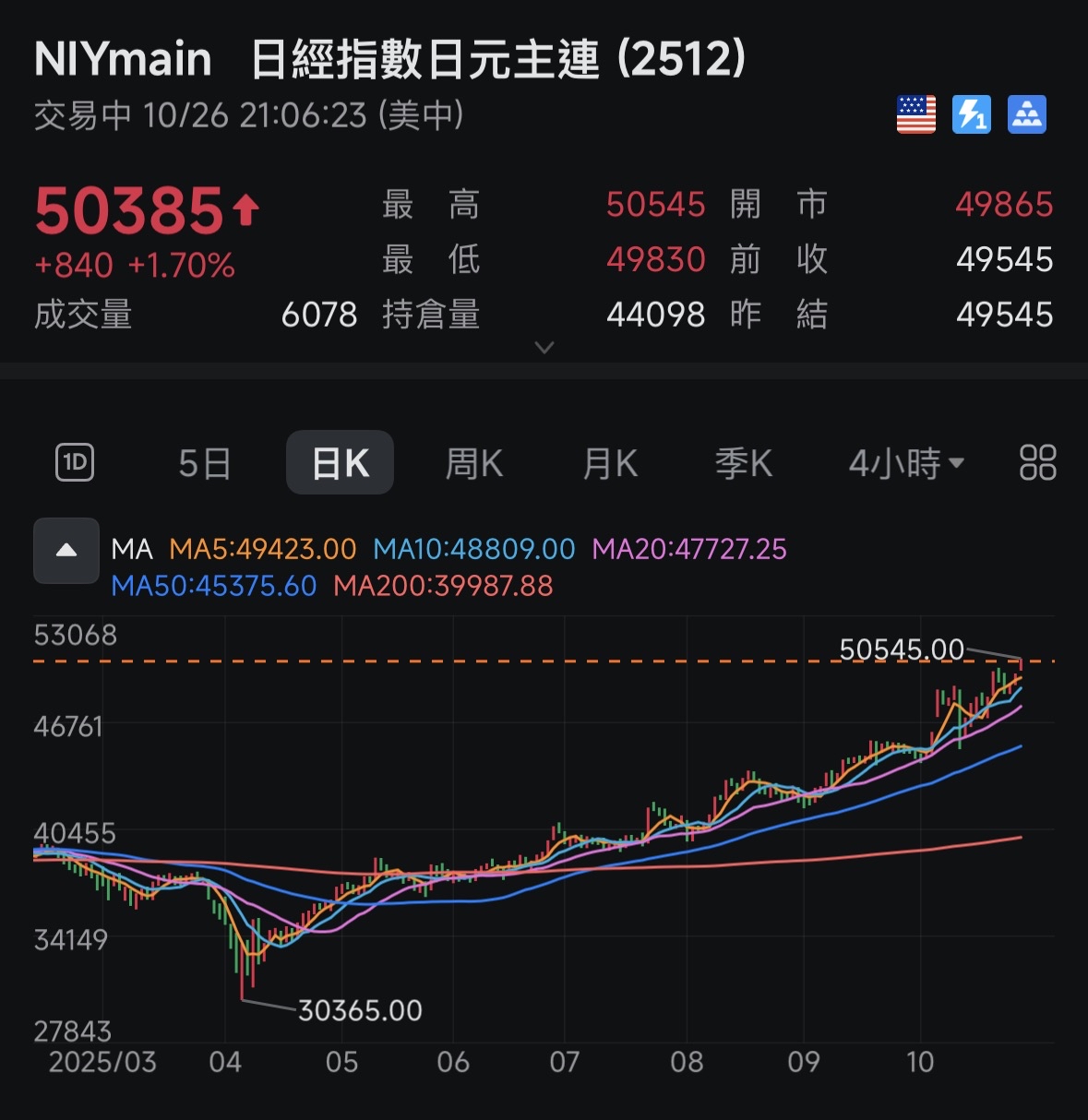Open the 1D intraday chart icon
The width and height of the screenshot is (1088, 1120).
75,462
